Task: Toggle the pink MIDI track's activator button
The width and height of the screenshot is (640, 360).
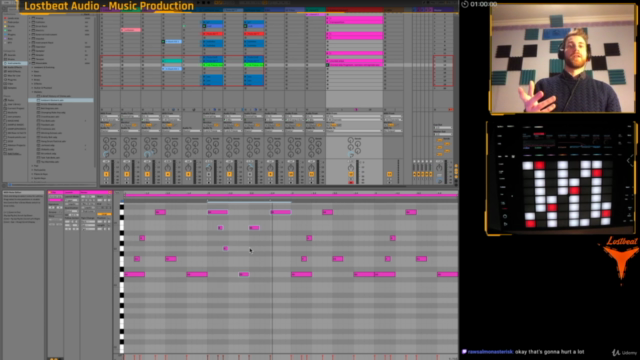Action: pyautogui.click(x=351, y=174)
